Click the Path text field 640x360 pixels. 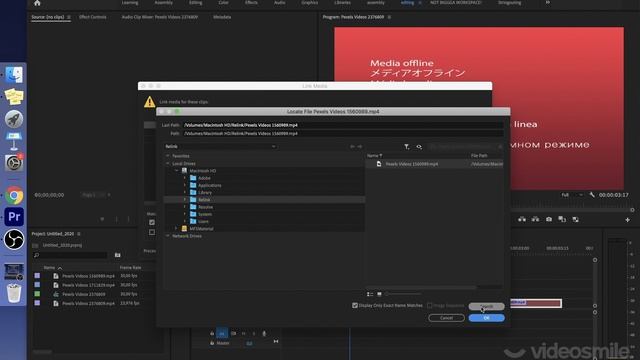tap(343, 133)
